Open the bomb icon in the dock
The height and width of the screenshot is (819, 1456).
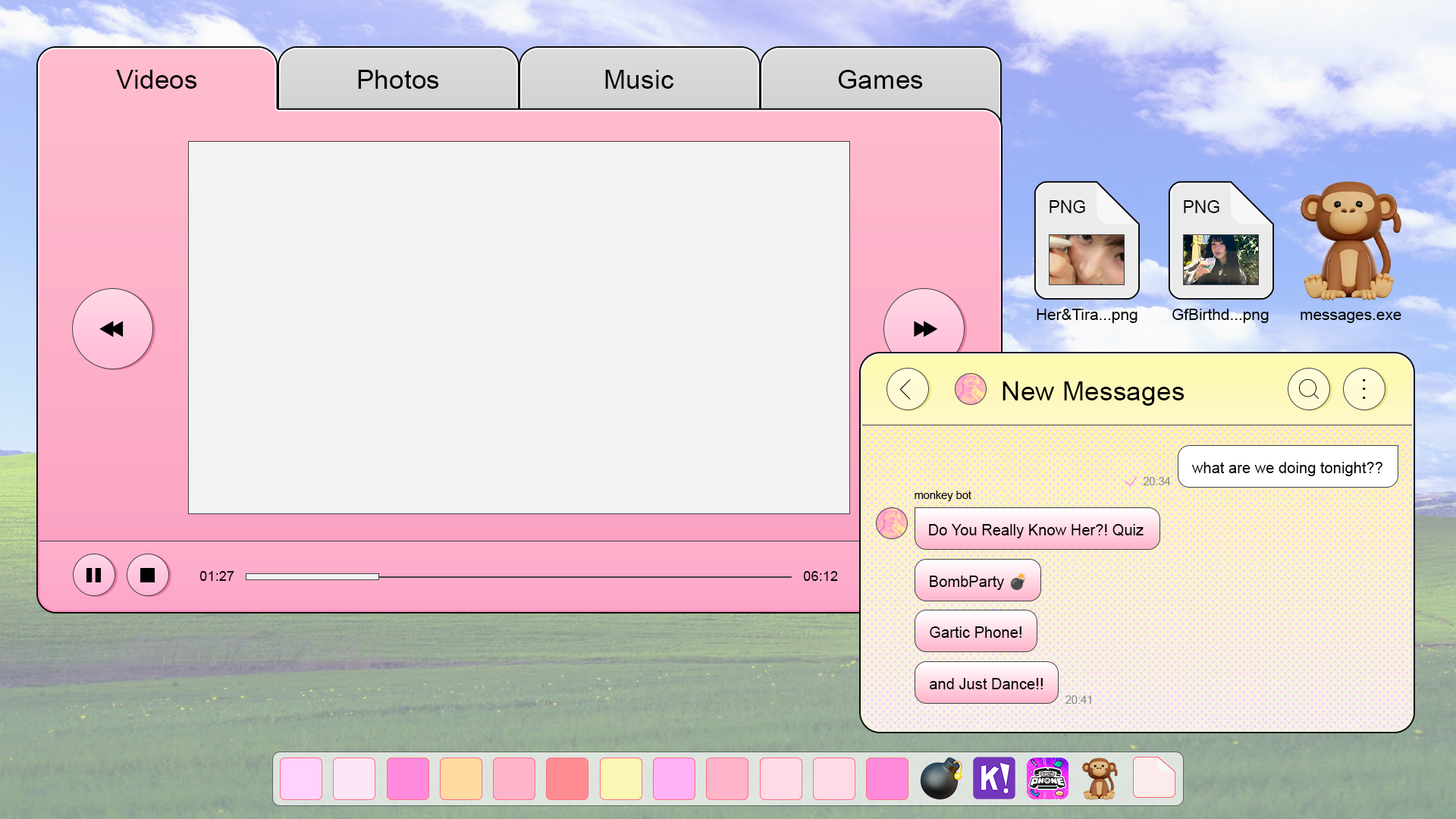coord(940,778)
